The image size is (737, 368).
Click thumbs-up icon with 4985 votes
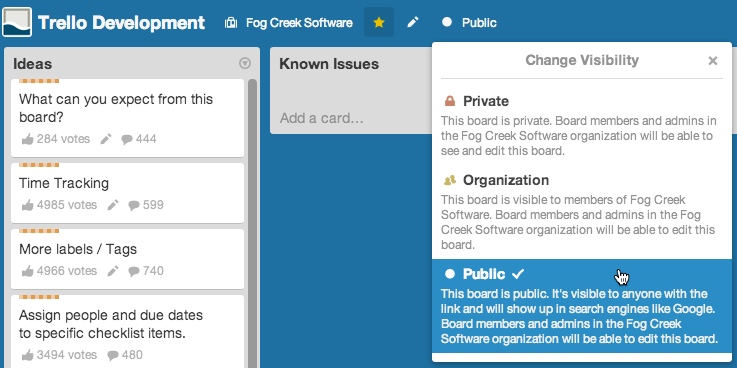pyautogui.click(x=28, y=205)
